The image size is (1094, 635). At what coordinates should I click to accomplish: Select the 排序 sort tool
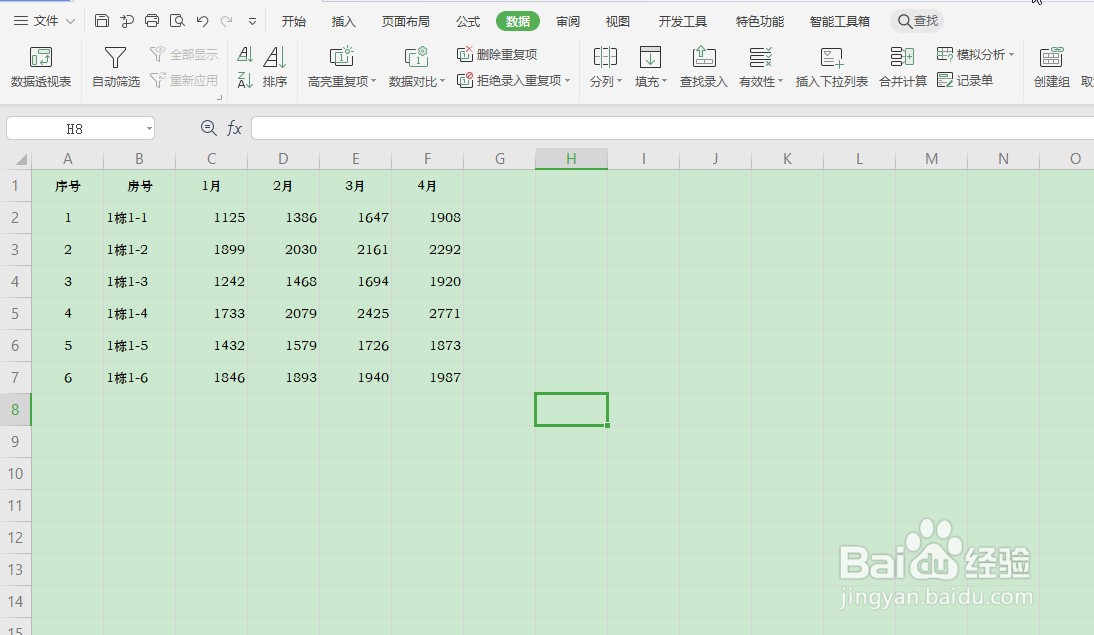(274, 67)
